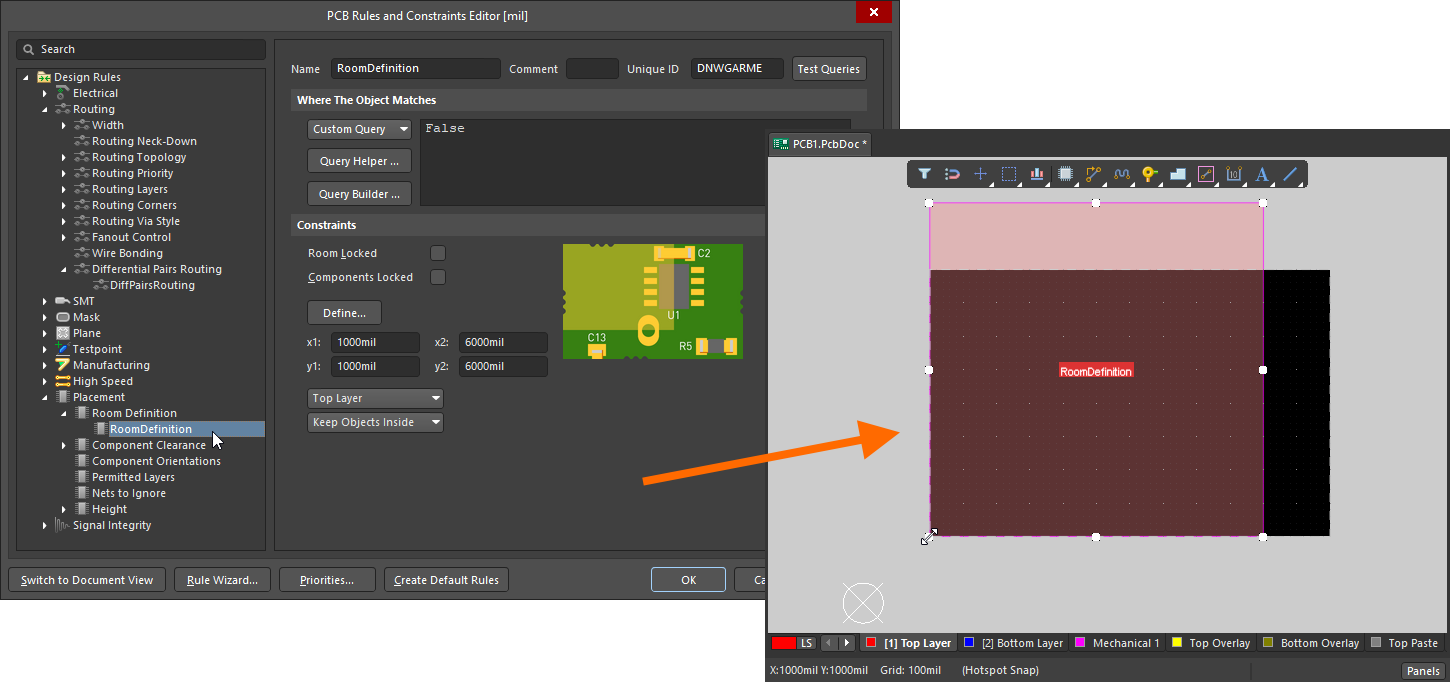This screenshot has width=1450, height=682.
Task: Switch to the Mechanical 1 layer tab
Action: click(1117, 643)
